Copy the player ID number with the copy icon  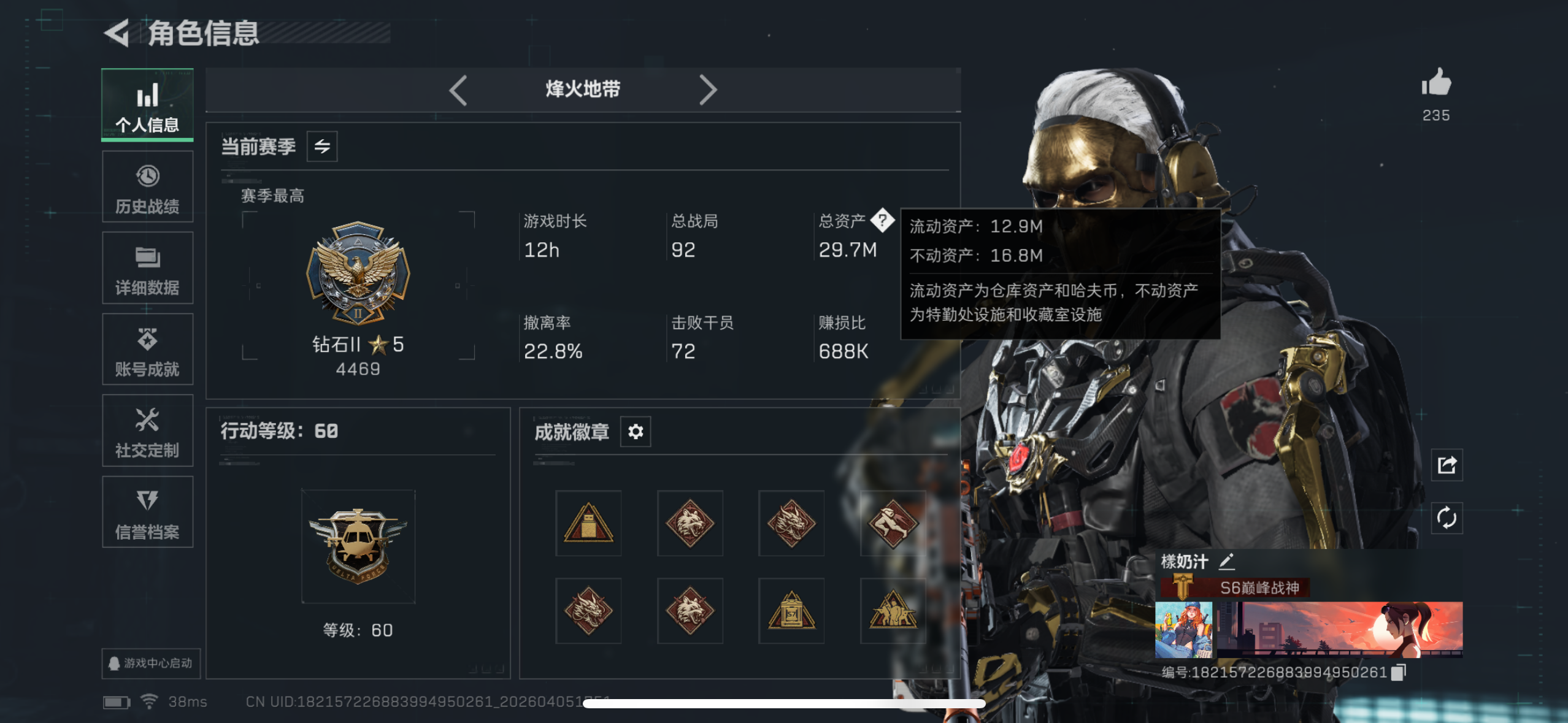[1398, 672]
